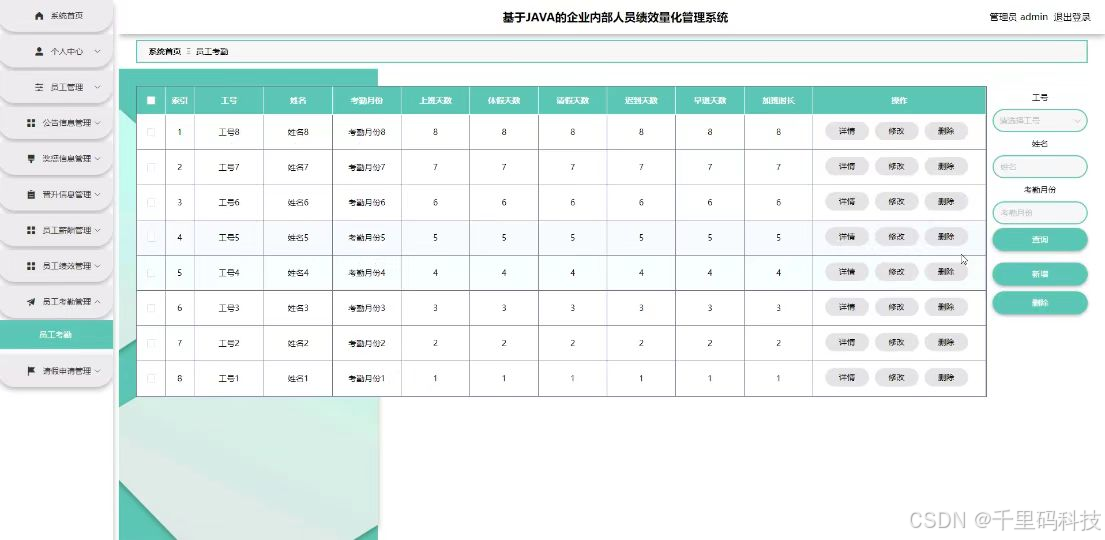The width and height of the screenshot is (1105, 540).
Task: Tick the checkbox for 工号6 row
Action: (151, 202)
